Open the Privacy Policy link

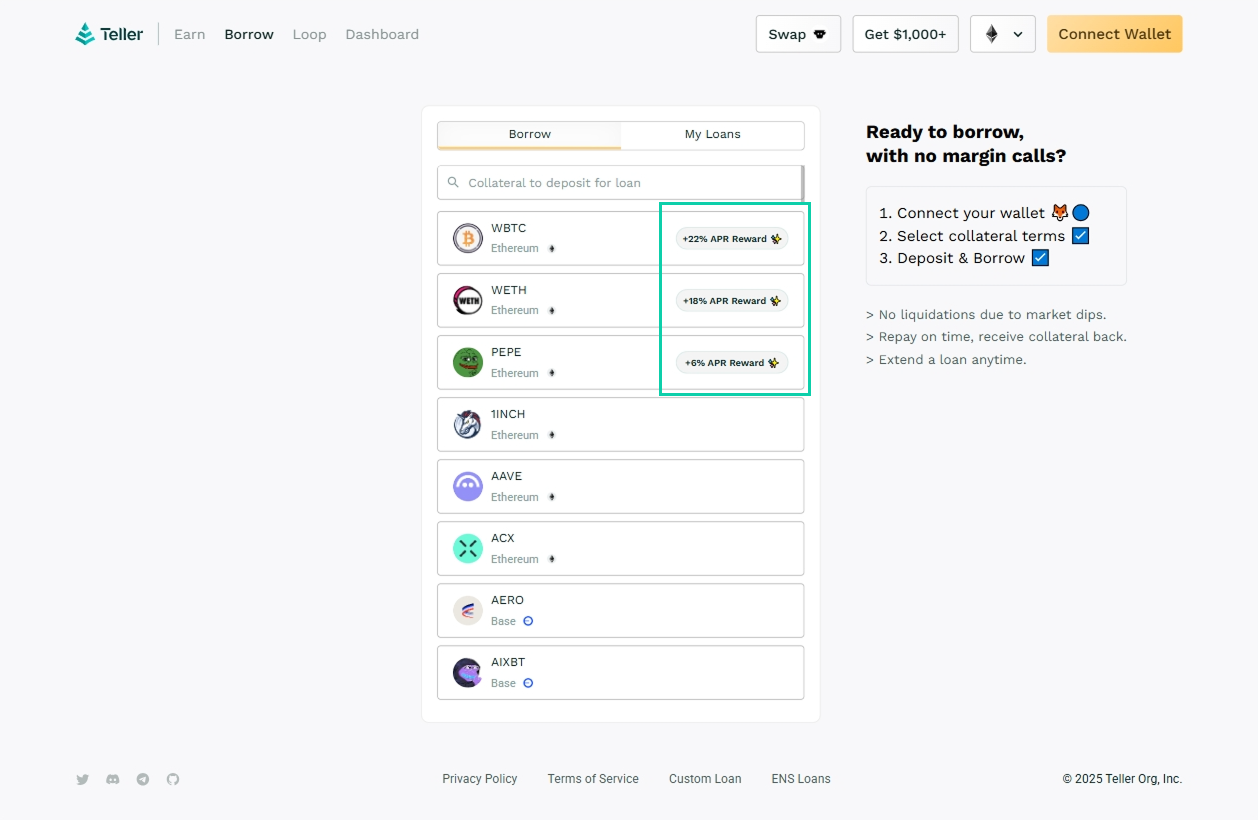point(480,779)
